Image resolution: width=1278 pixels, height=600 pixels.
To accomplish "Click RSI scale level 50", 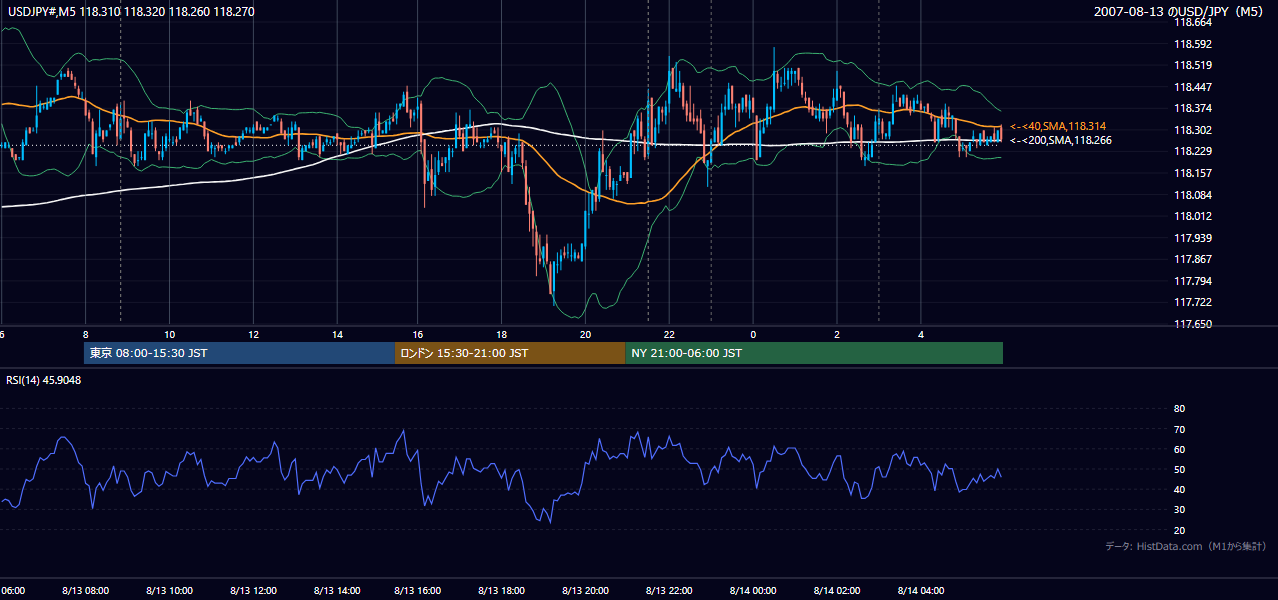I will click(1179, 469).
